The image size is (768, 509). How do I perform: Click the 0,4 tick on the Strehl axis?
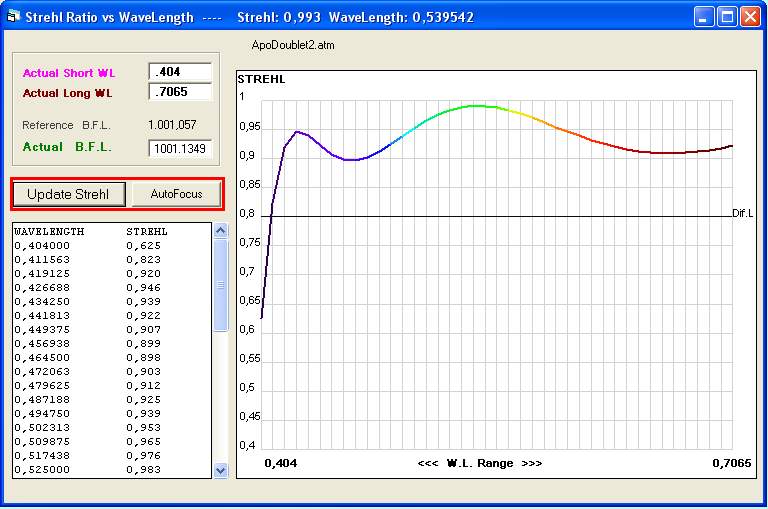coord(247,446)
